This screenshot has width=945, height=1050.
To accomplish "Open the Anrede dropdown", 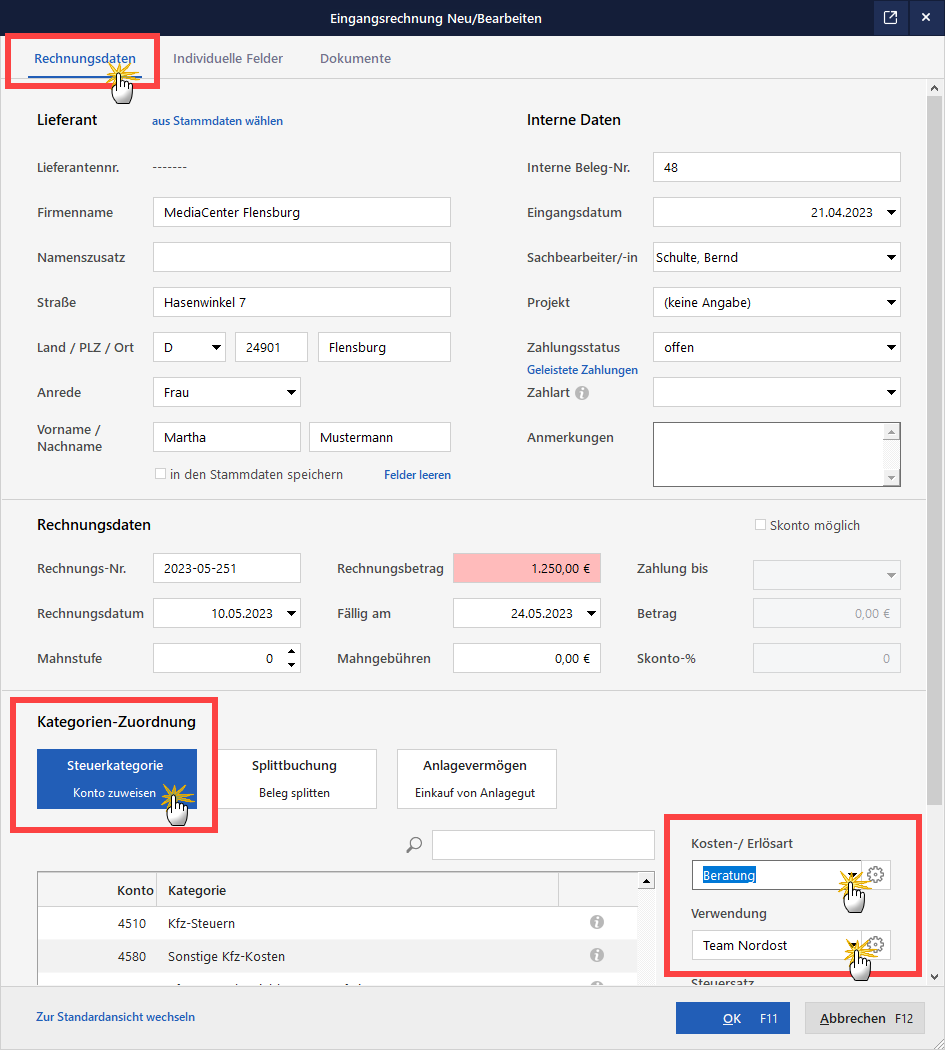I will (x=289, y=392).
